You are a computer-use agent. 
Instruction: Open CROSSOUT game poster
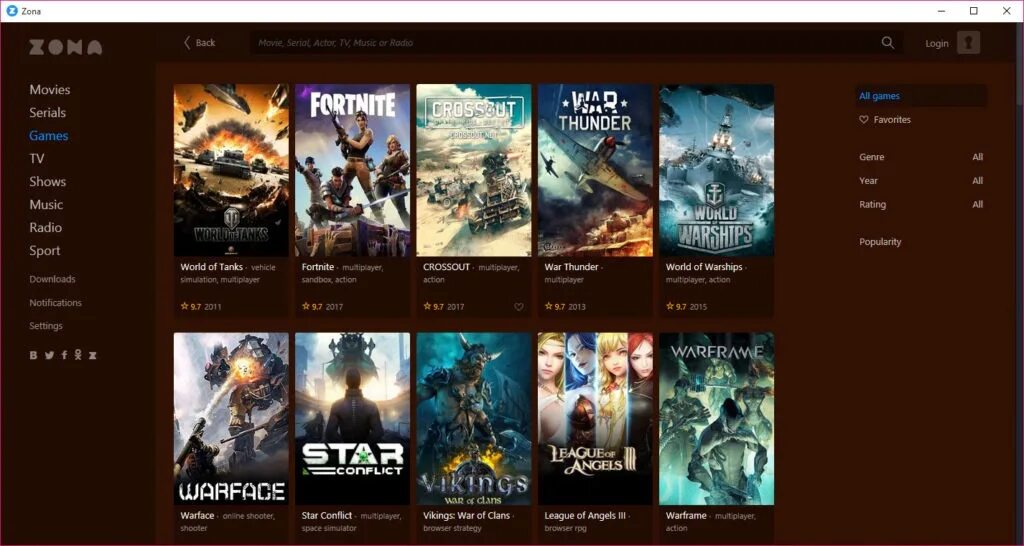pos(474,170)
